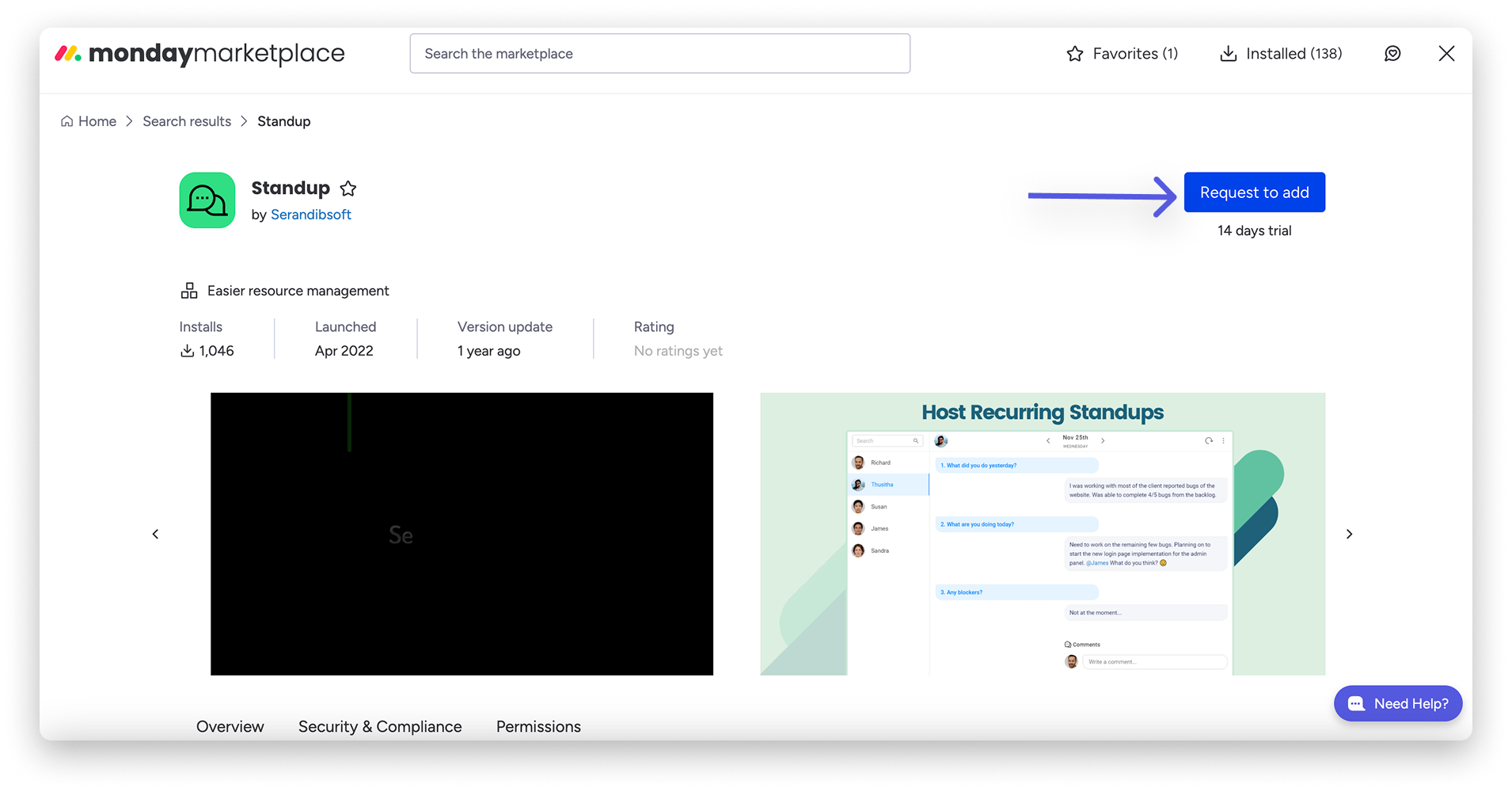
Task: Switch to the Permissions tab
Action: [x=538, y=726]
